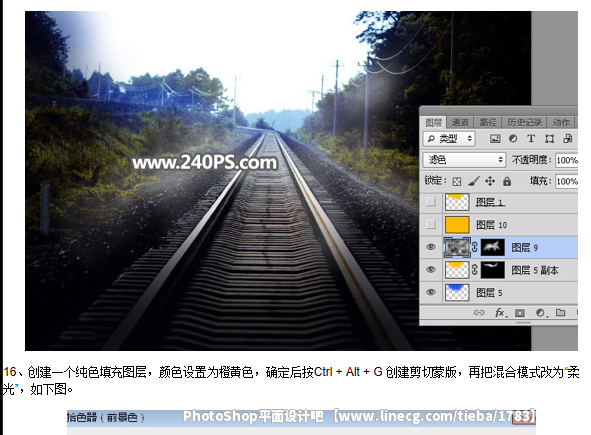Open the 滤色 blend mode dropdown
Image resolution: width=591 pixels, height=435 pixels.
point(464,160)
